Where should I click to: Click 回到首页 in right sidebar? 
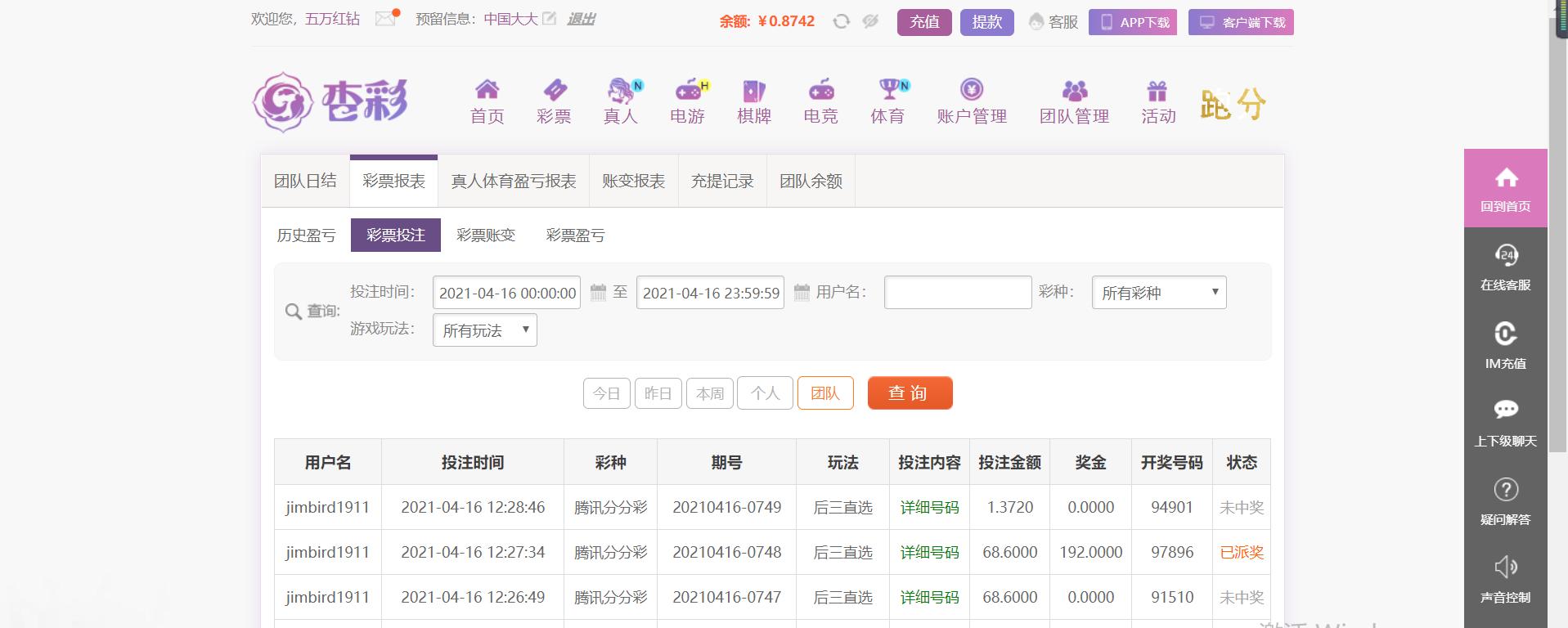coord(1506,188)
